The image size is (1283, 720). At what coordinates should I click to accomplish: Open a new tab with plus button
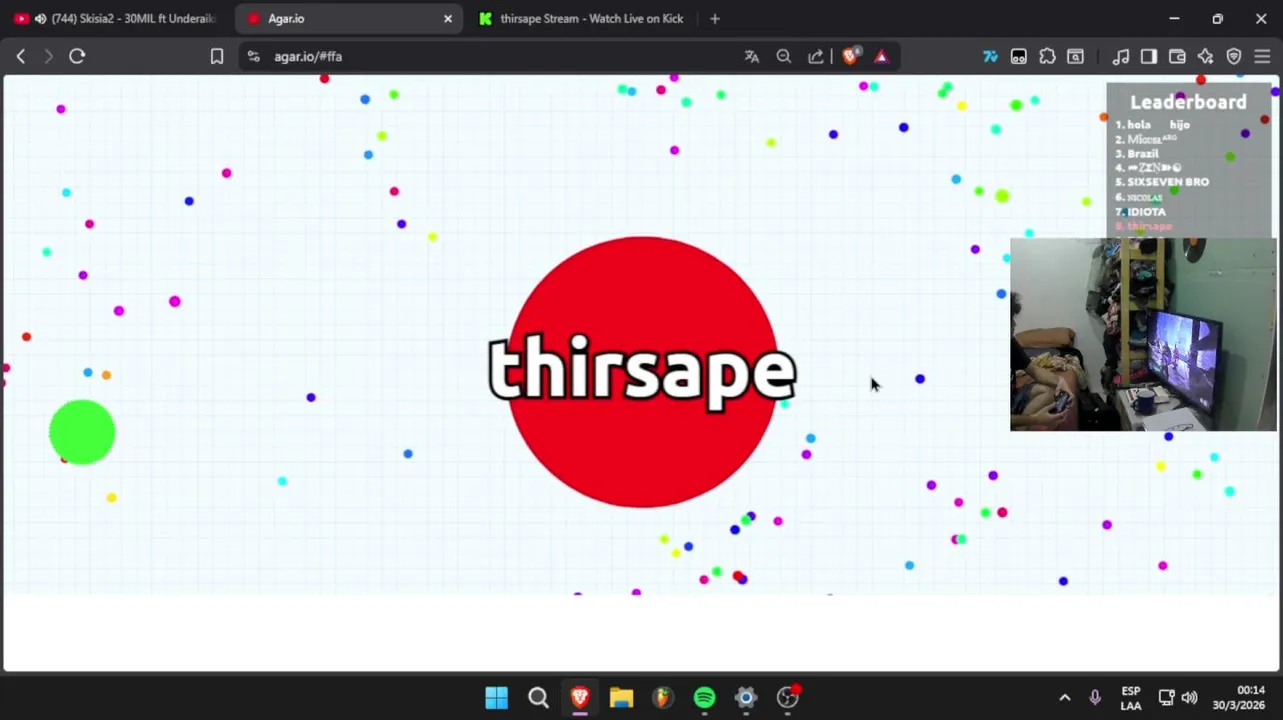point(715,19)
